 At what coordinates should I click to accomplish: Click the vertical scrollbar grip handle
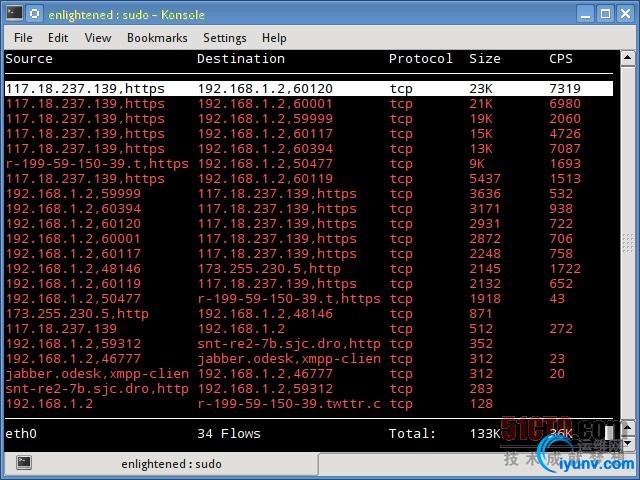628,243
